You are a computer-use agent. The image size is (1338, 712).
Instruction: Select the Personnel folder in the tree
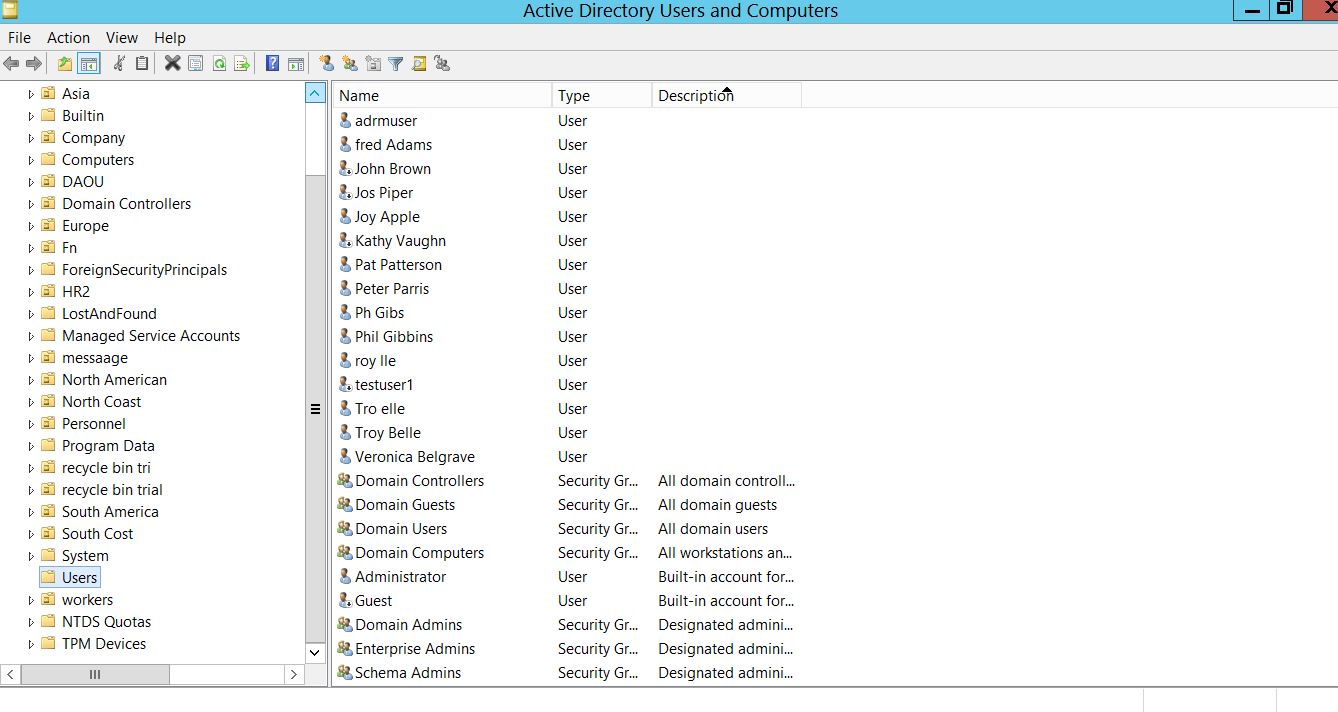pos(93,424)
